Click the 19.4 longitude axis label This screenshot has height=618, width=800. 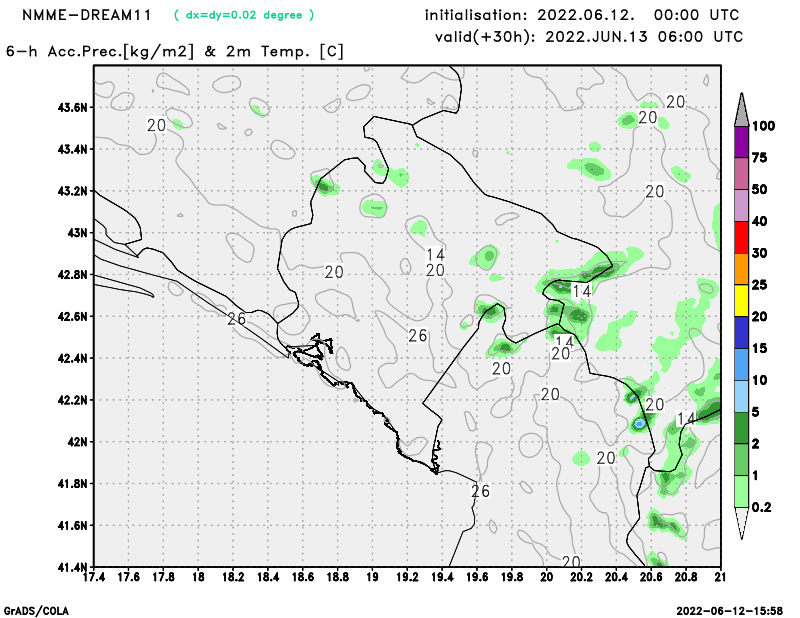(442, 577)
